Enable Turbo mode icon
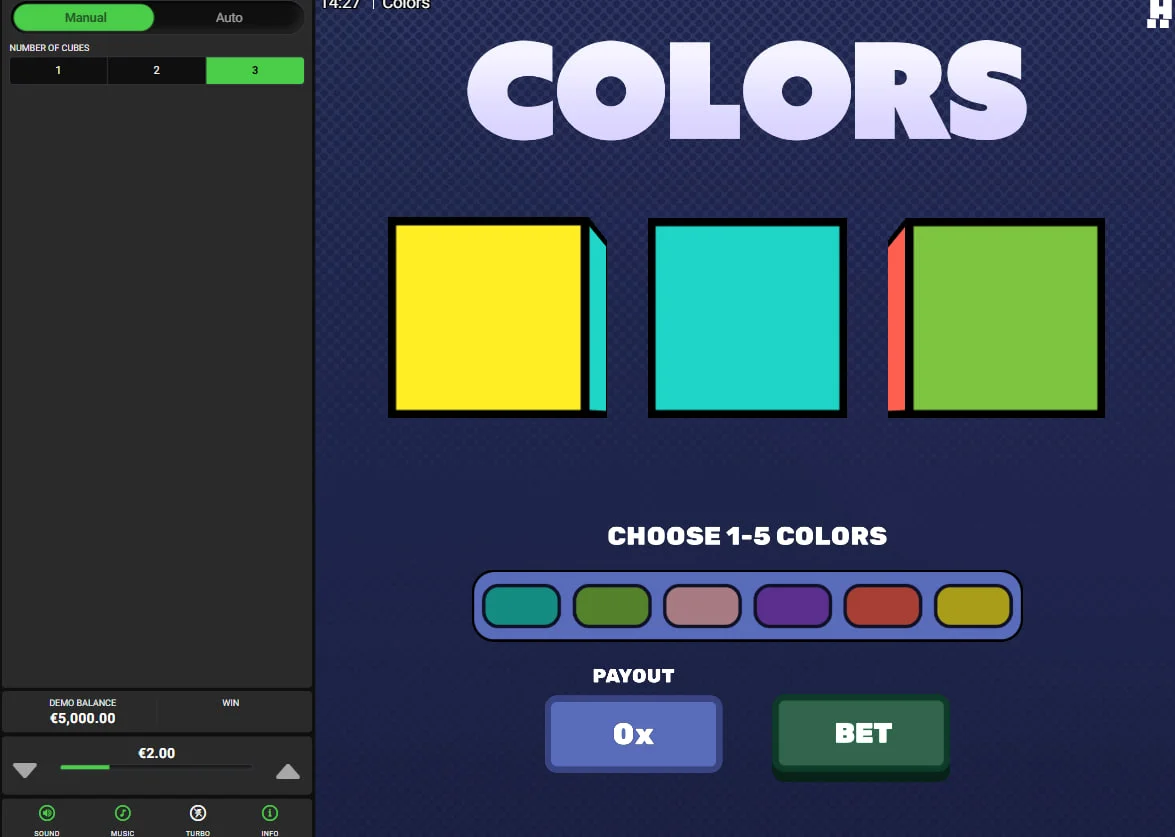Image resolution: width=1175 pixels, height=837 pixels. tap(198, 813)
